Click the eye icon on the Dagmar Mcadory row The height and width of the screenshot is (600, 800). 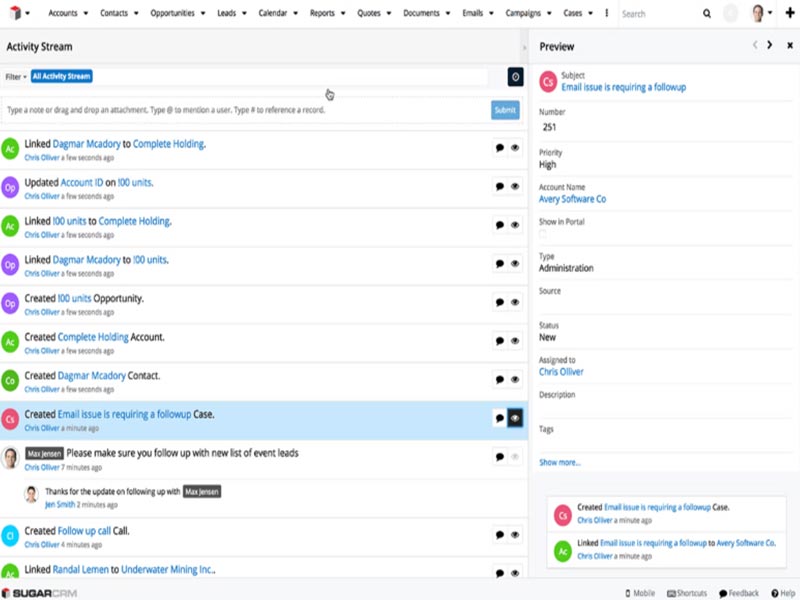[515, 146]
